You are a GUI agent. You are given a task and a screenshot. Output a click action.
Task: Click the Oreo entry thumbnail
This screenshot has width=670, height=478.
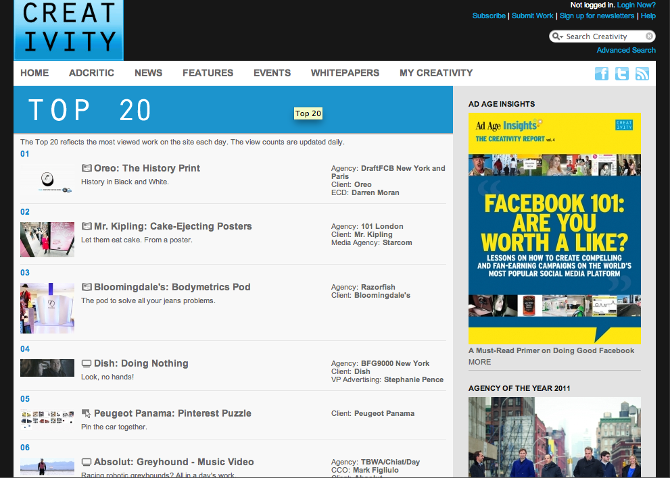[47, 181]
